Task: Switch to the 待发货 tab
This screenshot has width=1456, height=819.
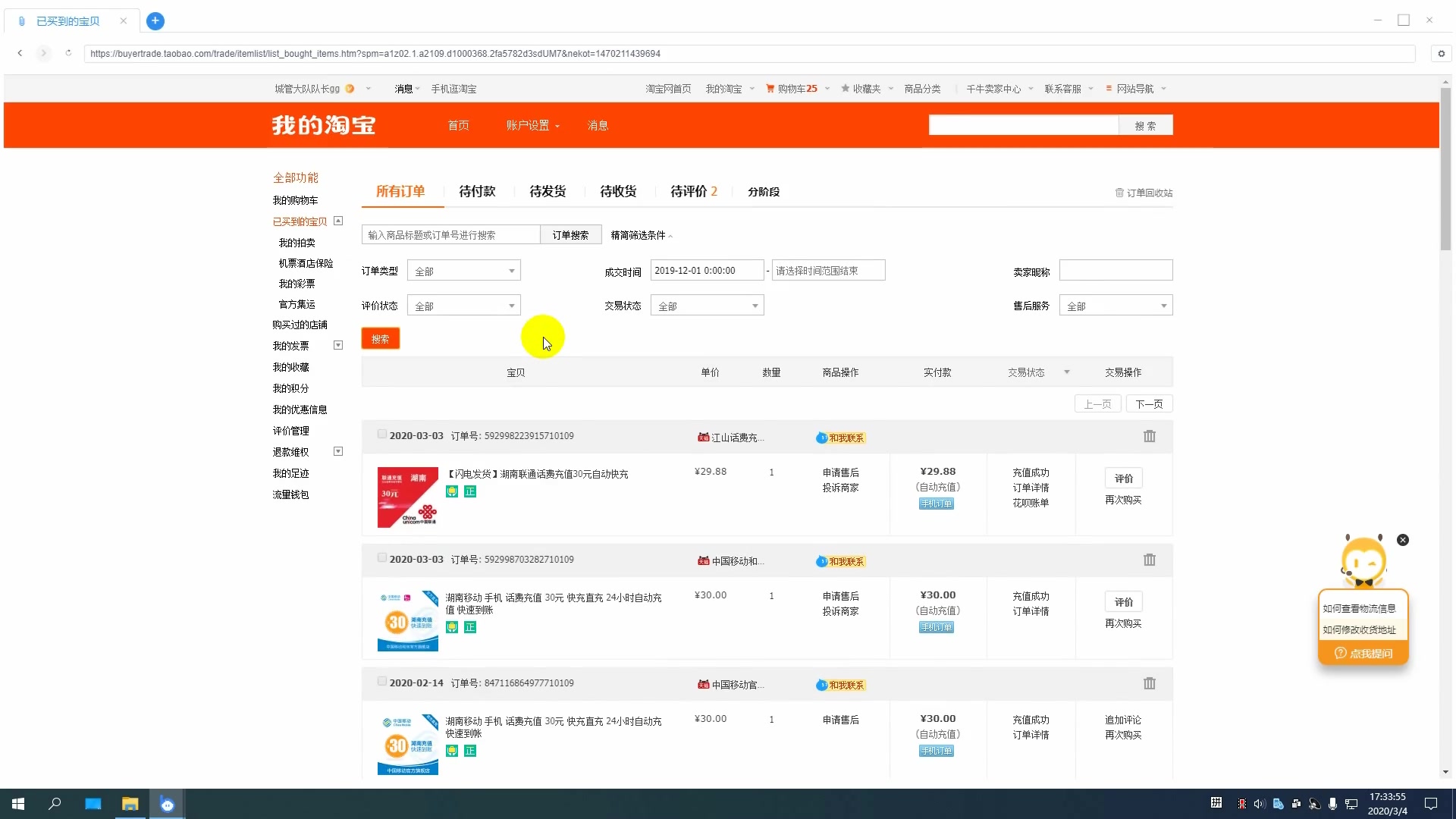Action: click(548, 191)
